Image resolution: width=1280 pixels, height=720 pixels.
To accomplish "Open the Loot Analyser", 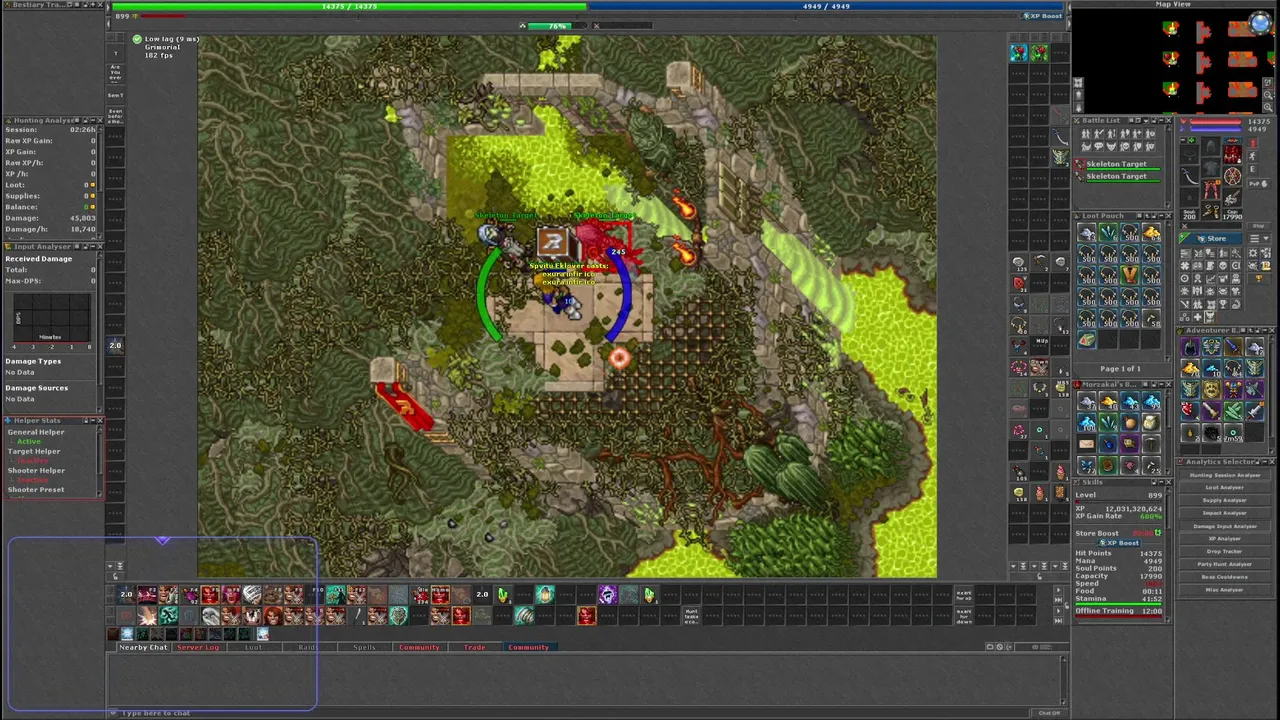I will pos(1224,488).
